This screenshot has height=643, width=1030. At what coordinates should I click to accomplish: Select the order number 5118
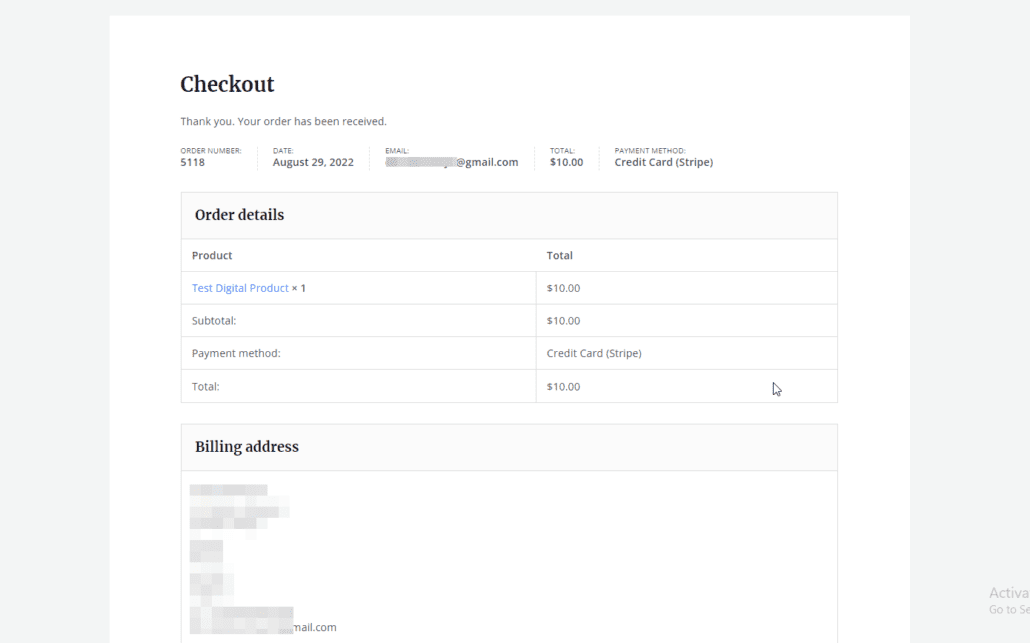[192, 162]
